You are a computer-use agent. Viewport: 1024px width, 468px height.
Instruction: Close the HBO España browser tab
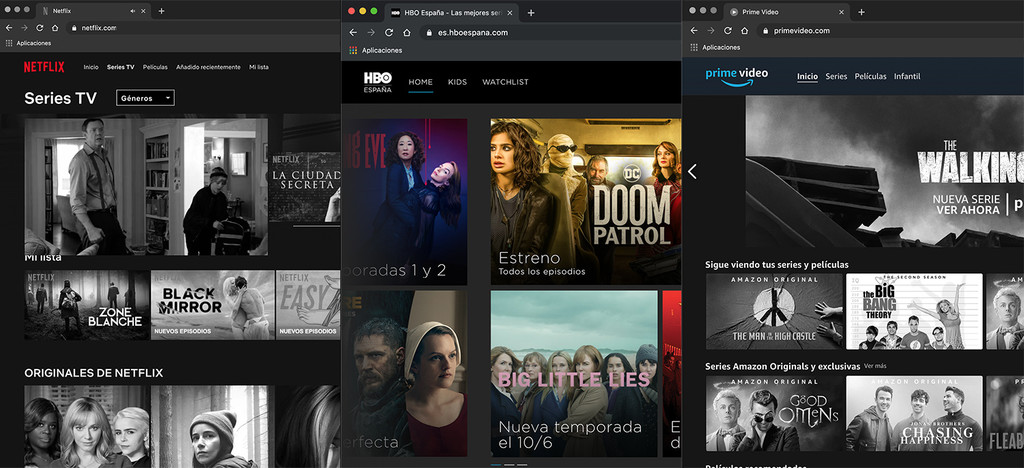[x=510, y=12]
